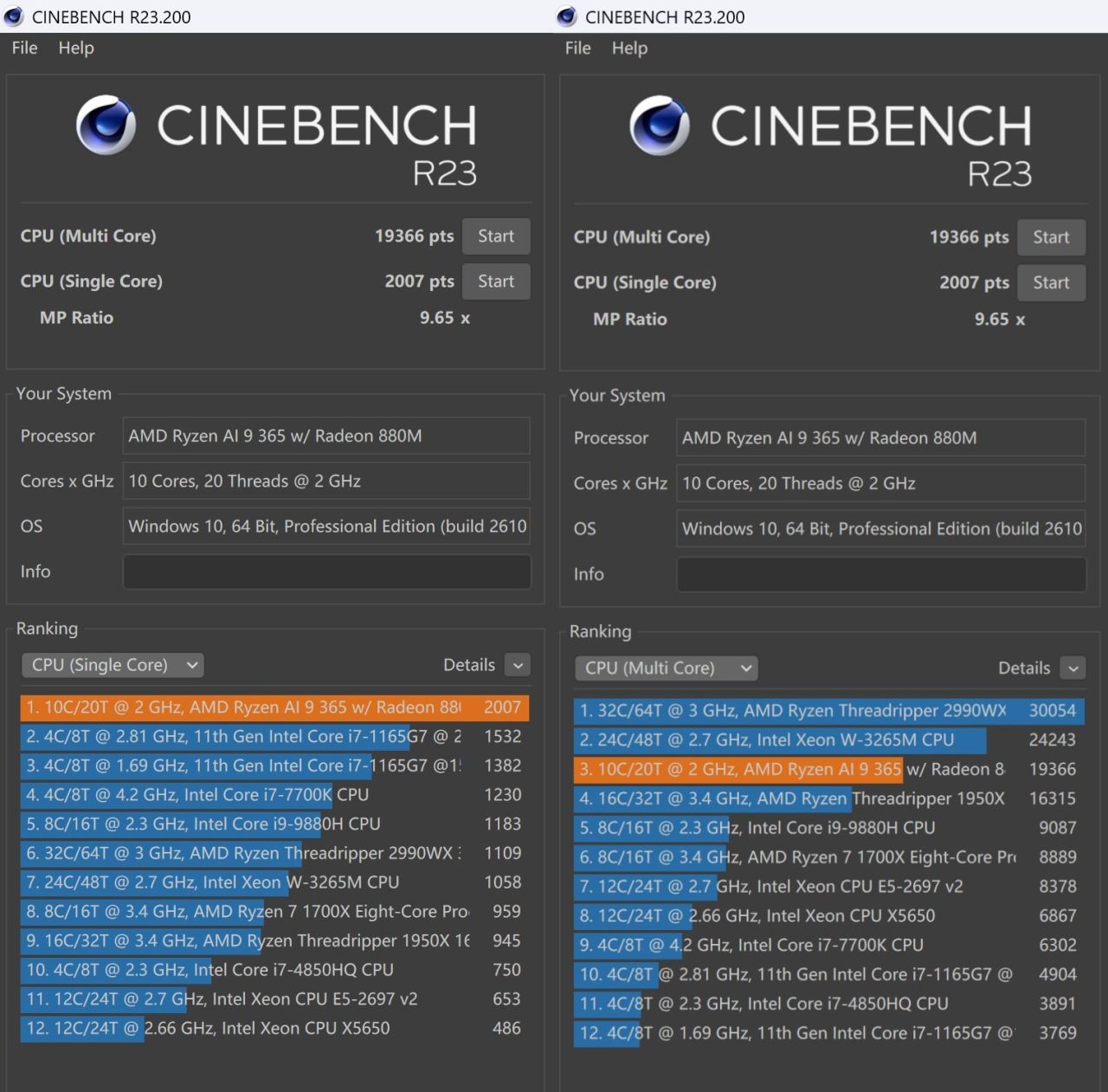Select the Ryzen 7 1700X row scoring 8889
1108x1092 pixels.
828,857
